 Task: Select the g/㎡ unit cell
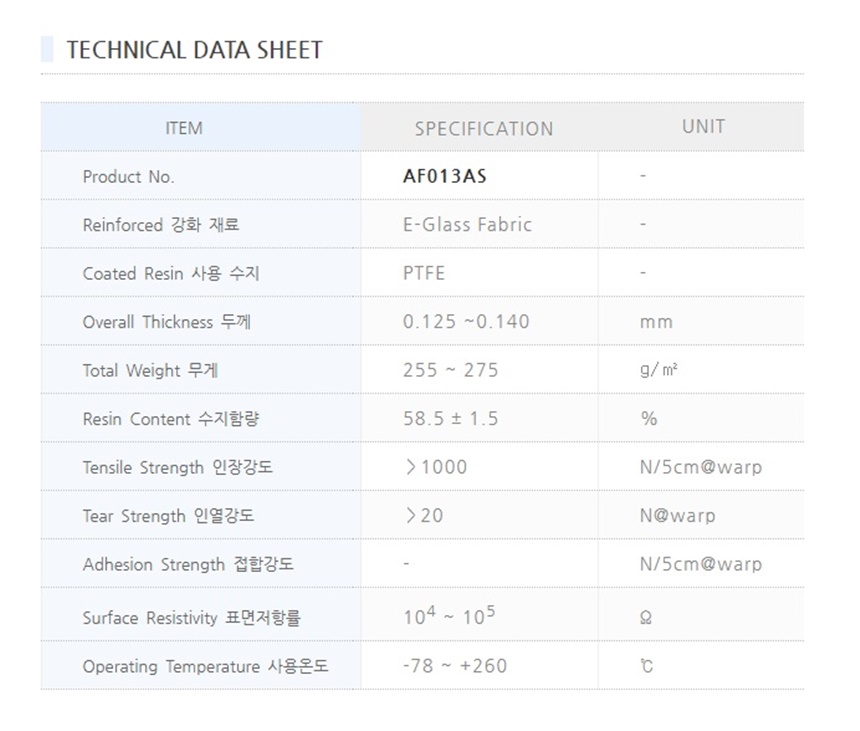659,370
